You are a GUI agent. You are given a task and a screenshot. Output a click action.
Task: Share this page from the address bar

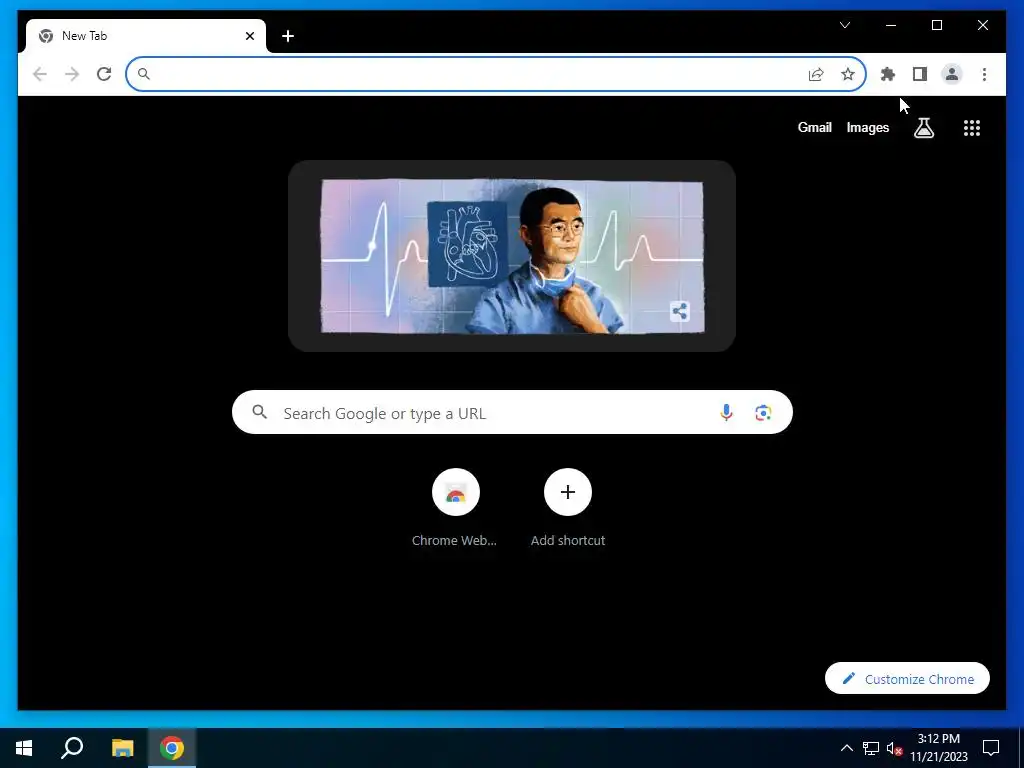pyautogui.click(x=816, y=74)
